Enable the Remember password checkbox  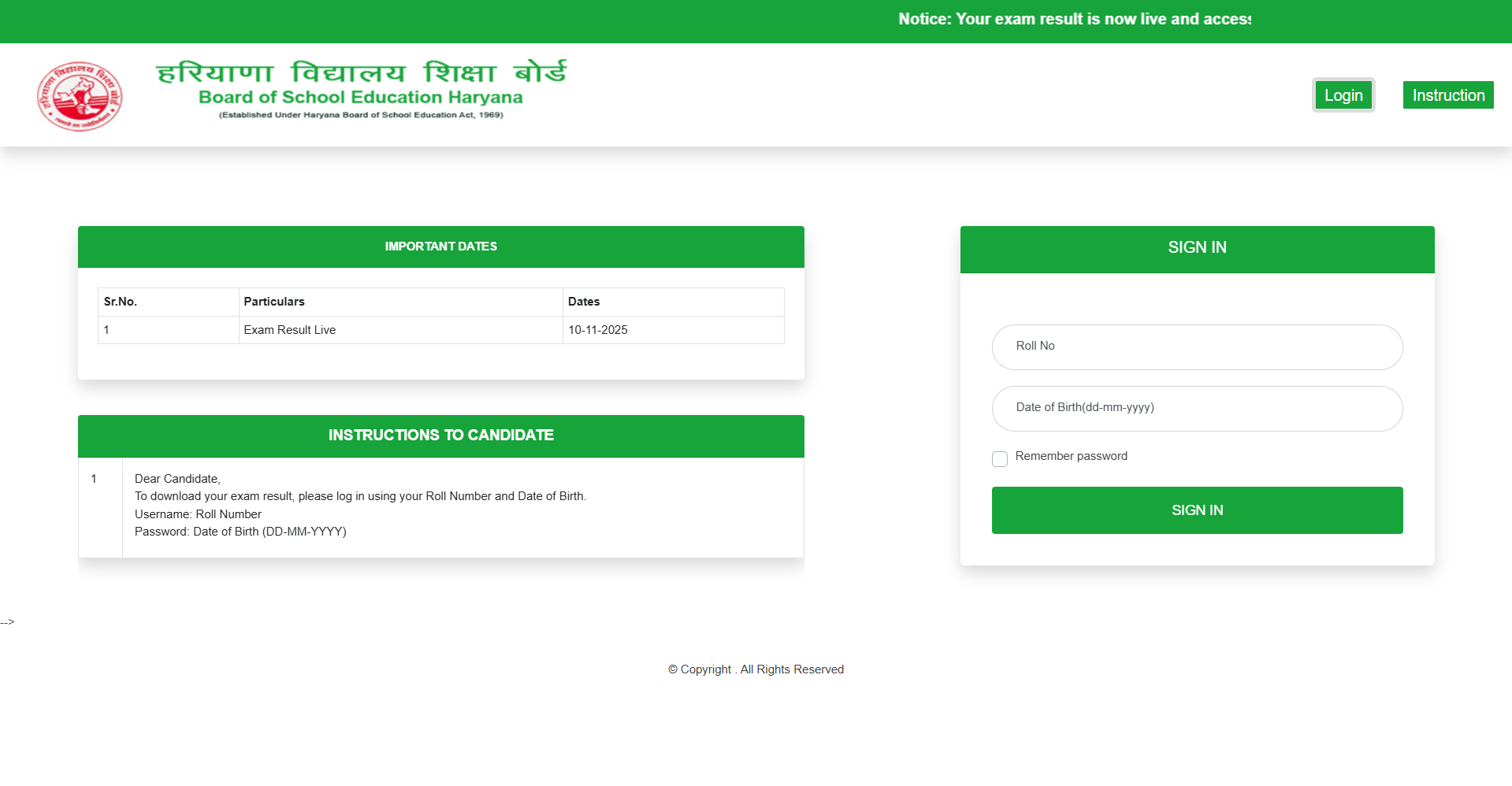click(x=999, y=459)
